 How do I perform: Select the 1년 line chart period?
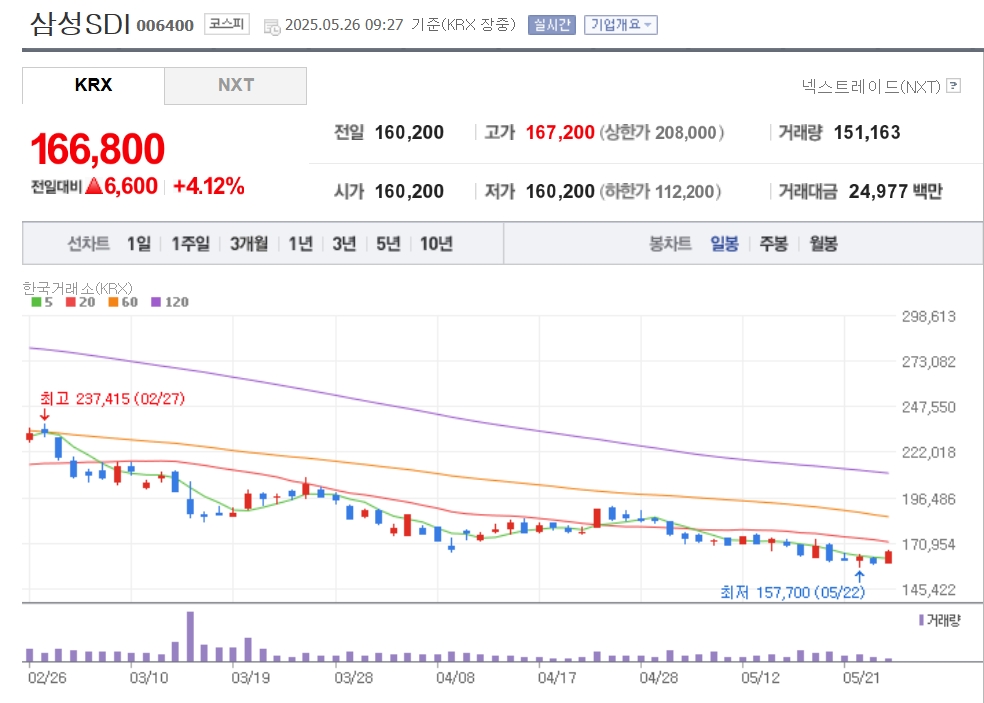click(x=301, y=244)
